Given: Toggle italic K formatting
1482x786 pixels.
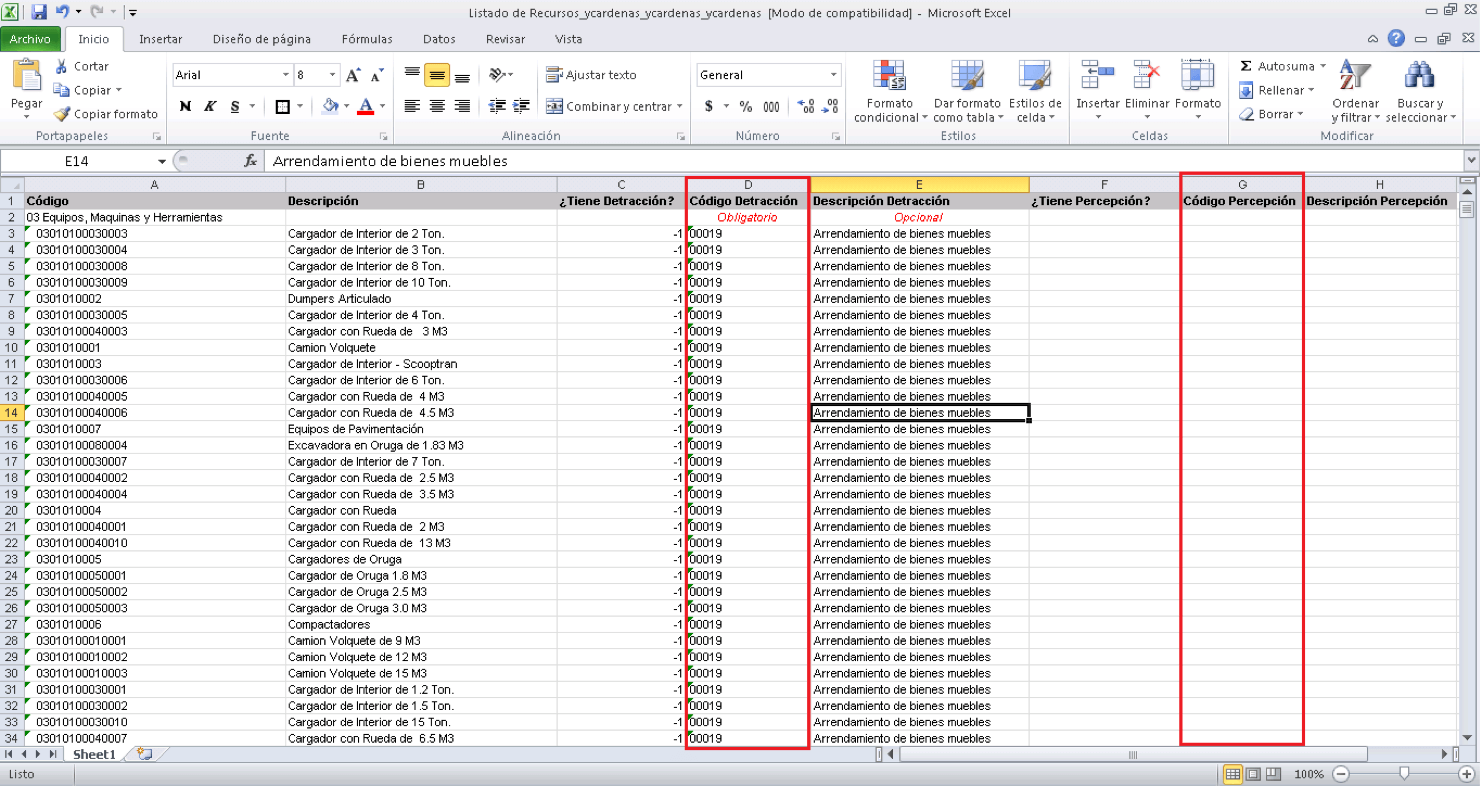Looking at the screenshot, I should tap(210, 106).
